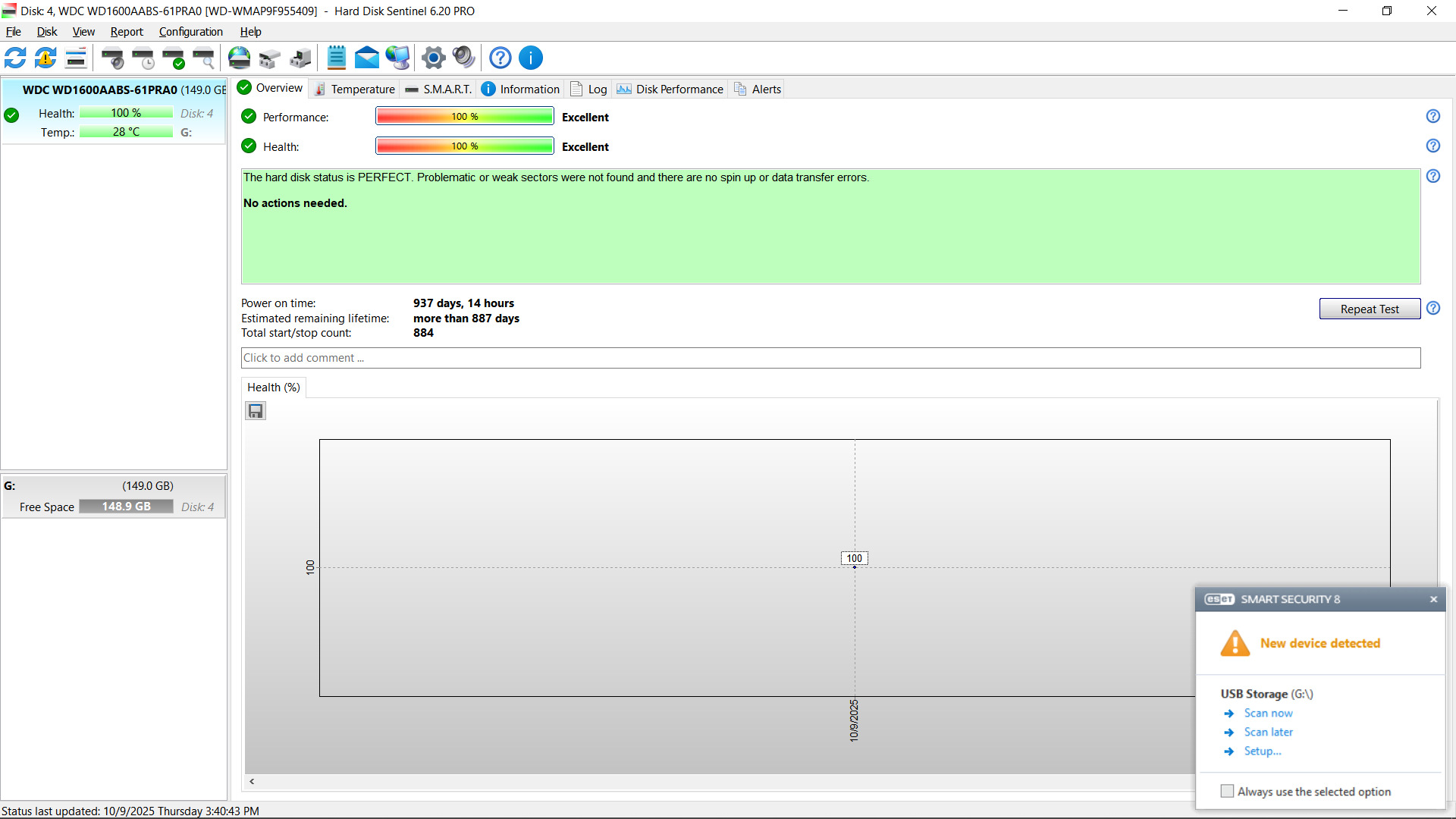1456x819 pixels.
Task: Close the ESET Smart Security notification
Action: (x=1433, y=599)
